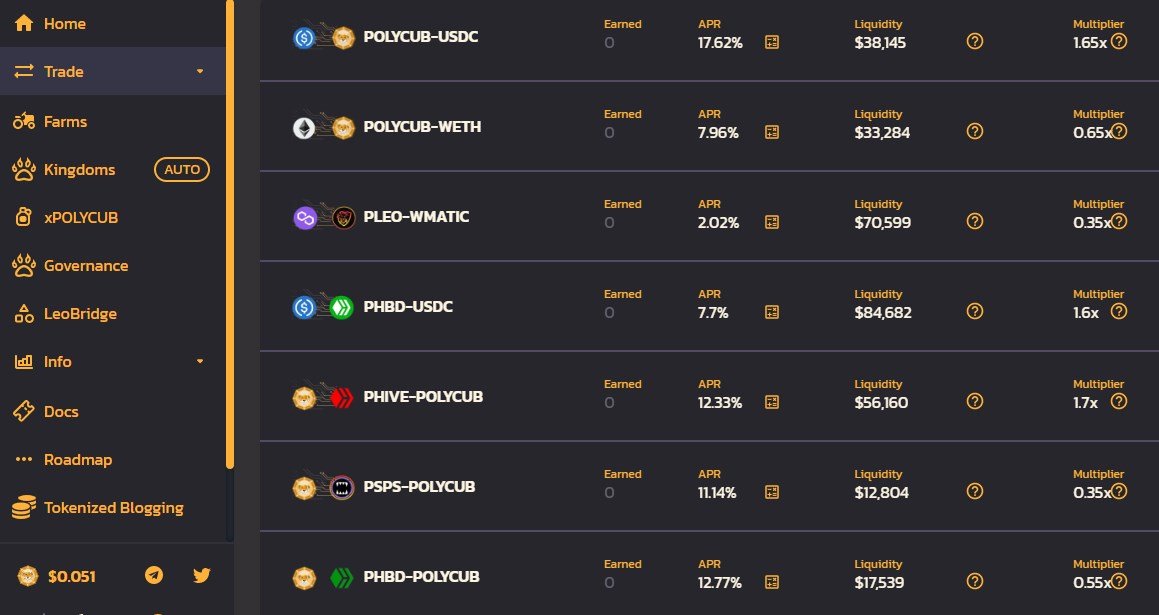Viewport: 1159px width, 615px height.
Task: Click the multiplier help icon for POLYCUB-USDC
Action: pyautogui.click(x=1119, y=41)
